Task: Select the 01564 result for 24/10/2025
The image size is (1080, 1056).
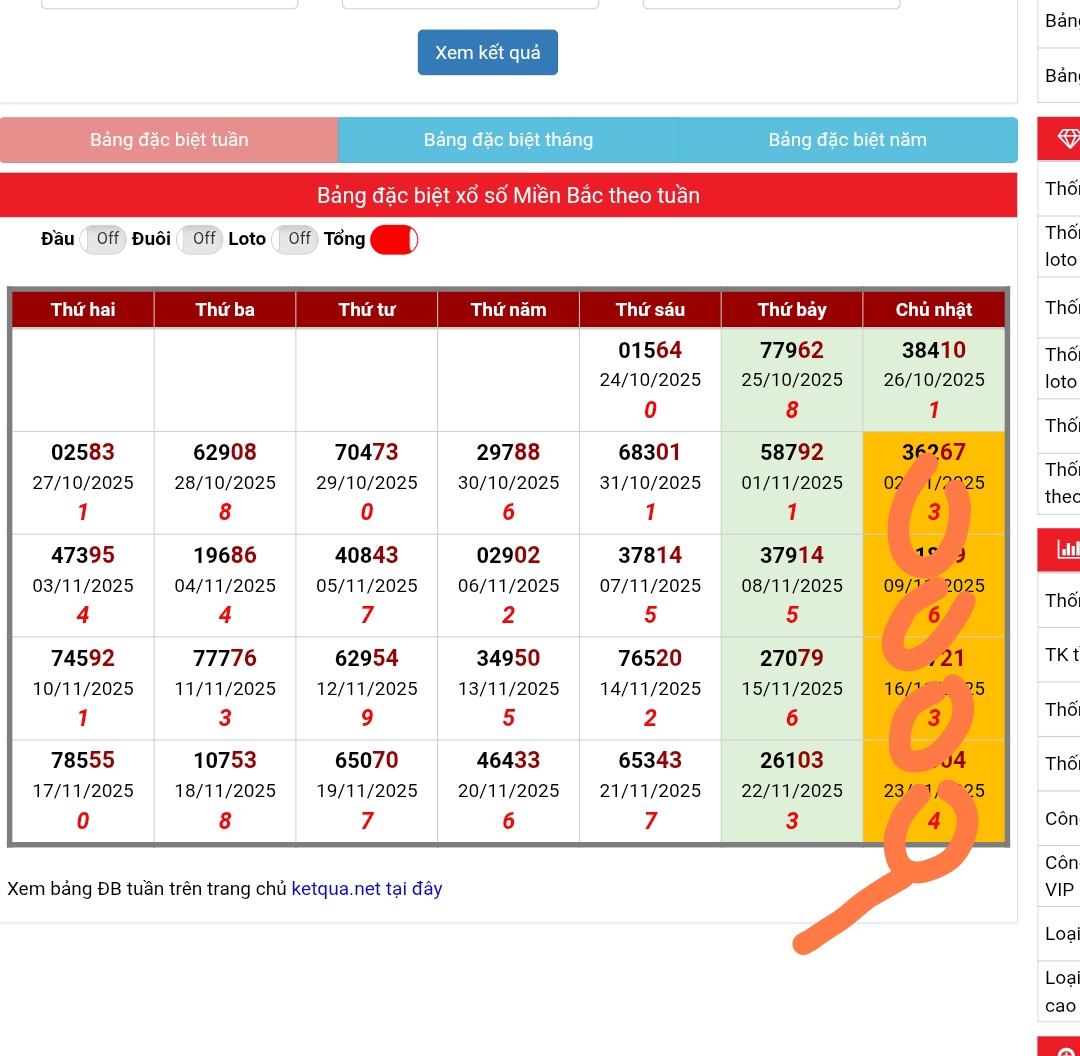Action: point(650,351)
